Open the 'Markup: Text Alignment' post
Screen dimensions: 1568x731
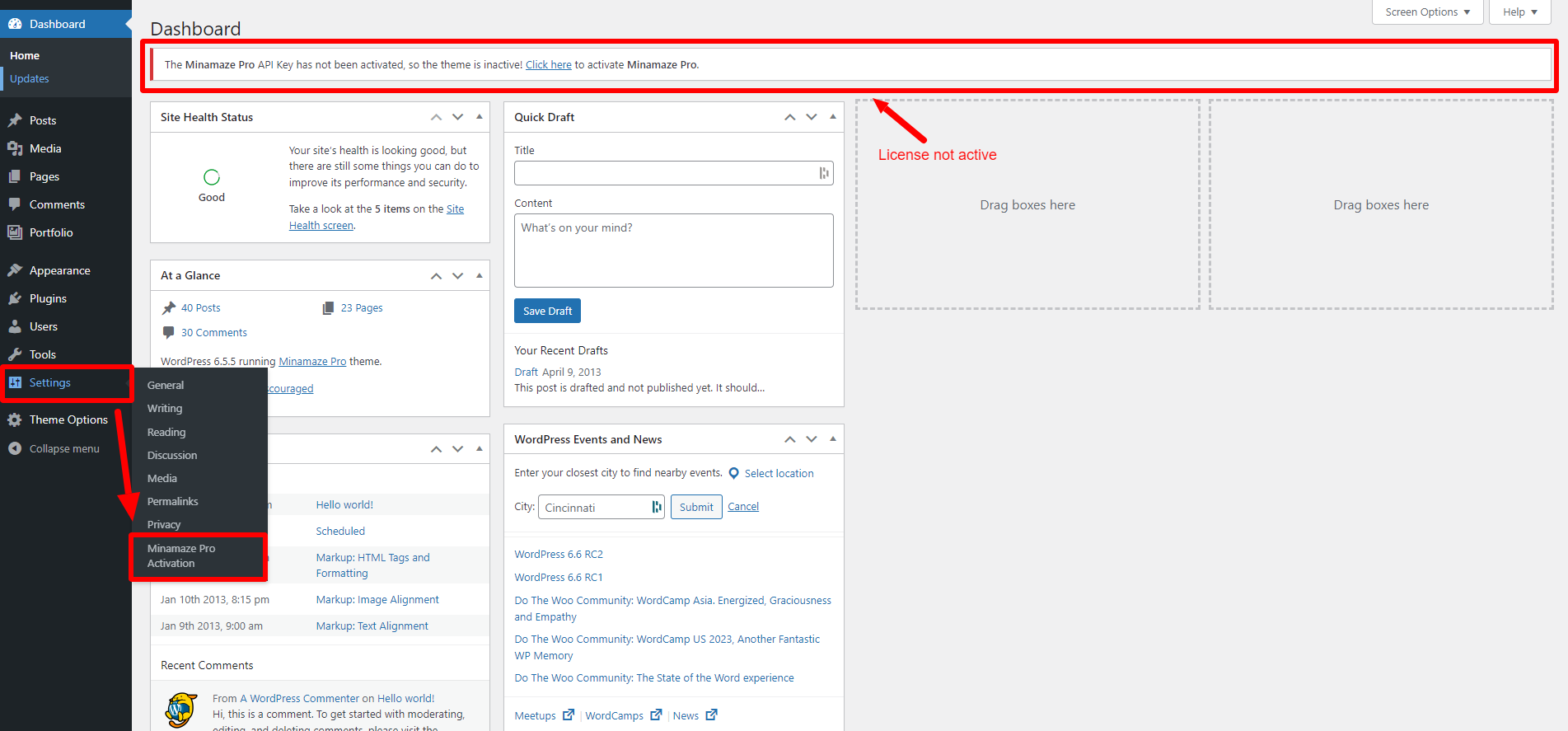click(372, 626)
